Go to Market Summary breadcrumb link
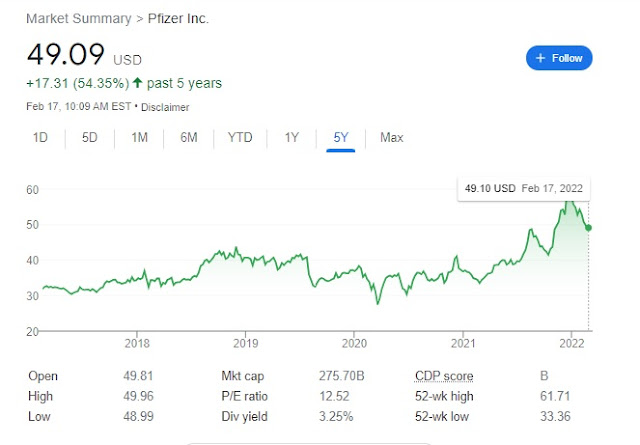 click(79, 19)
